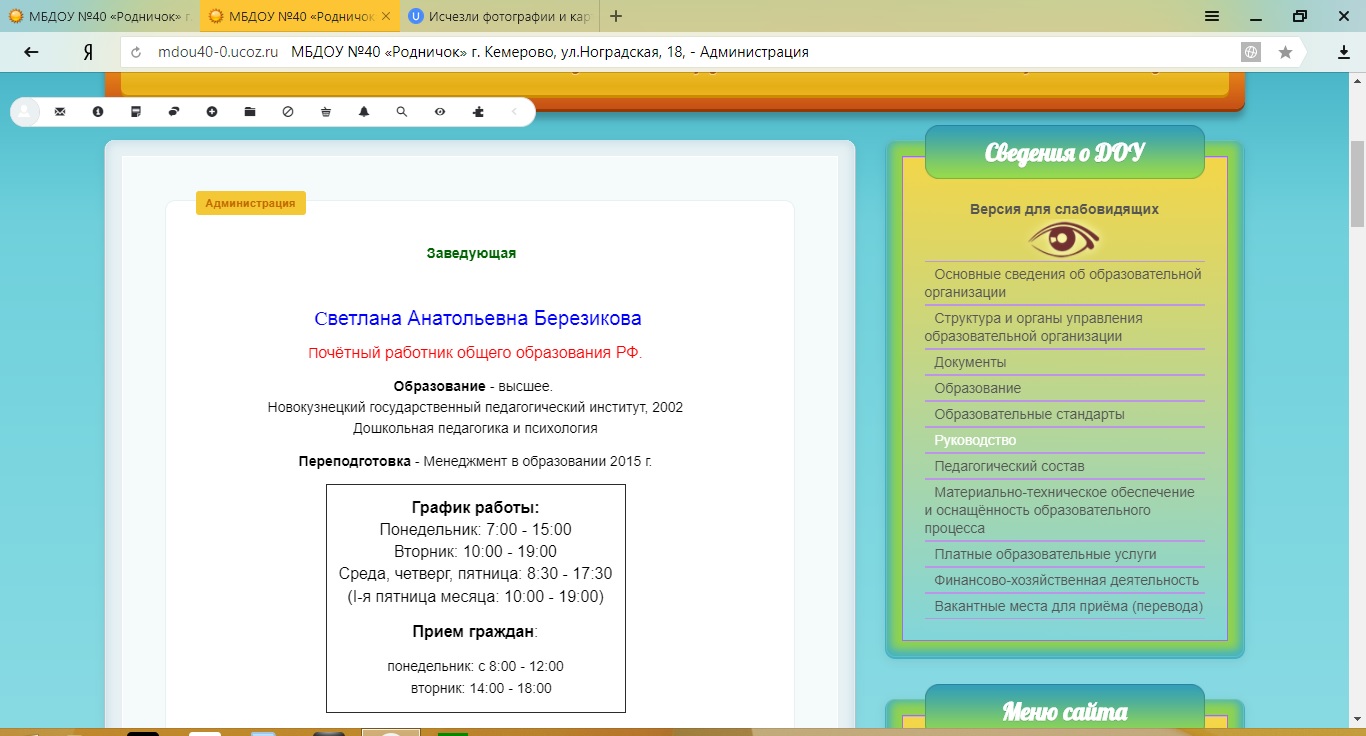Image resolution: width=1366 pixels, height=736 pixels.
Task: Click the Администрация yellow label
Action: [x=250, y=203]
